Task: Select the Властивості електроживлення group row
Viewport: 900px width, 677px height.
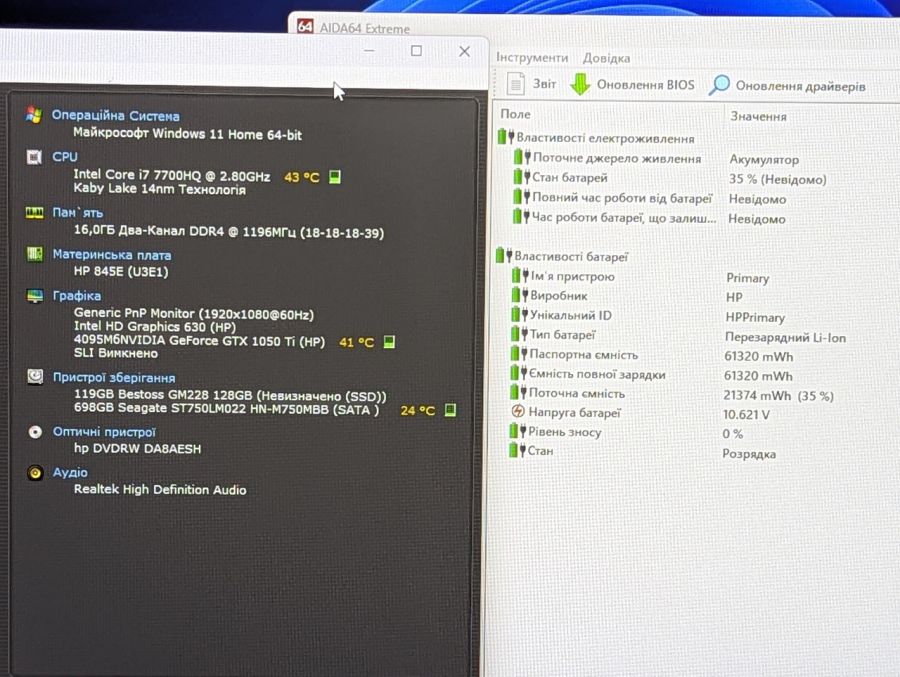Action: point(596,138)
